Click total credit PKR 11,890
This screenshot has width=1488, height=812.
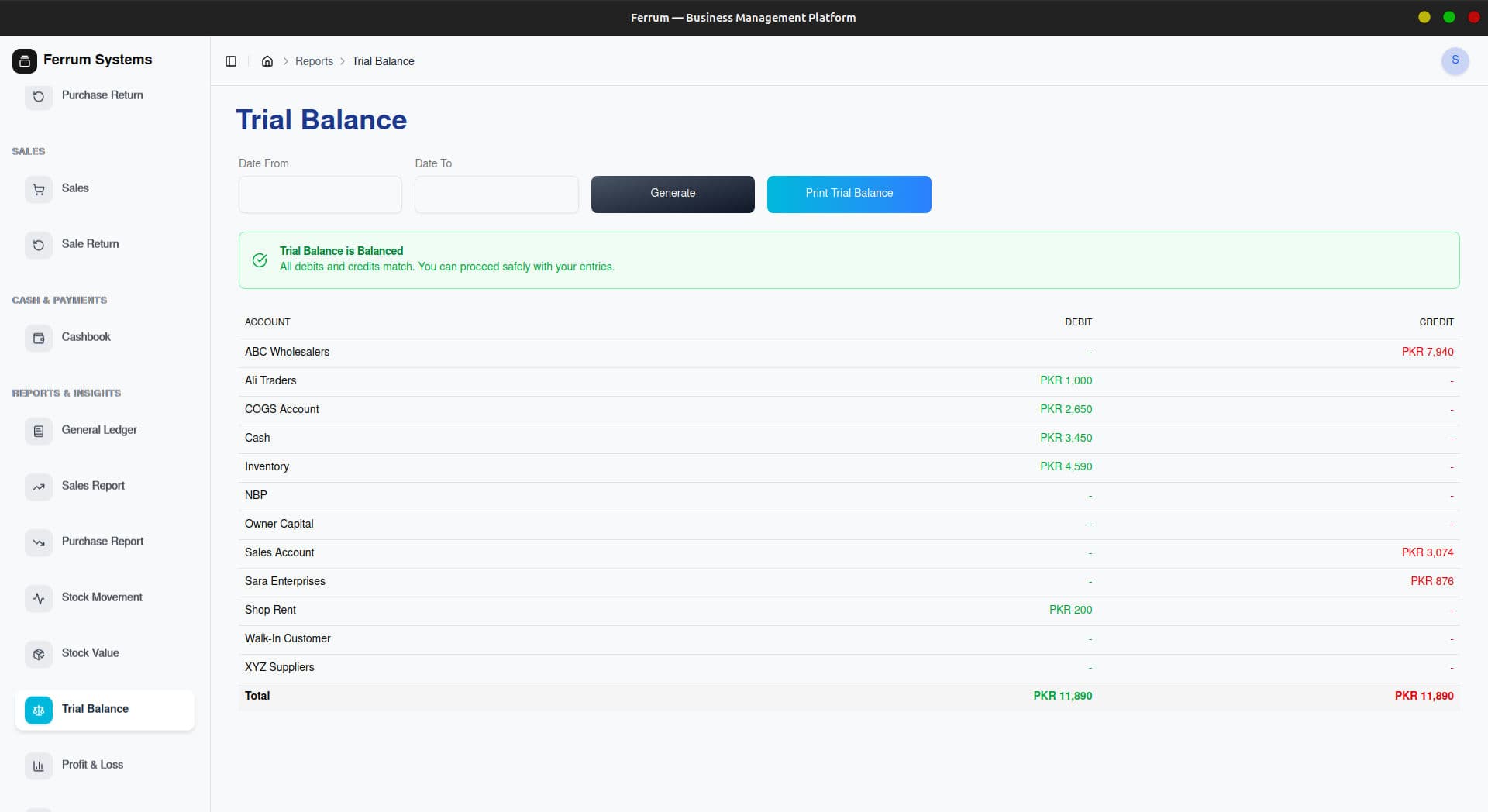[x=1424, y=696]
